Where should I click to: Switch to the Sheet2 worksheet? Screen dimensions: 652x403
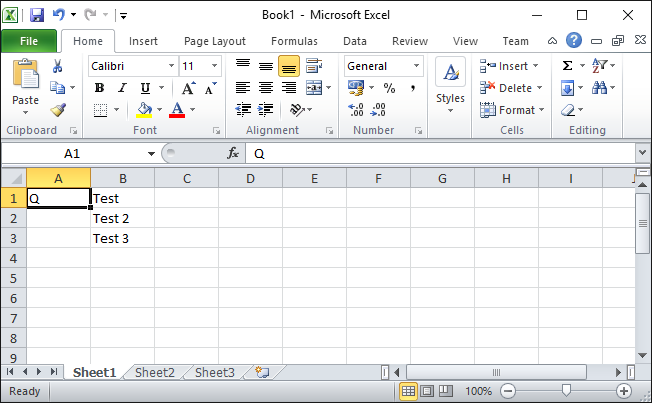coord(155,372)
